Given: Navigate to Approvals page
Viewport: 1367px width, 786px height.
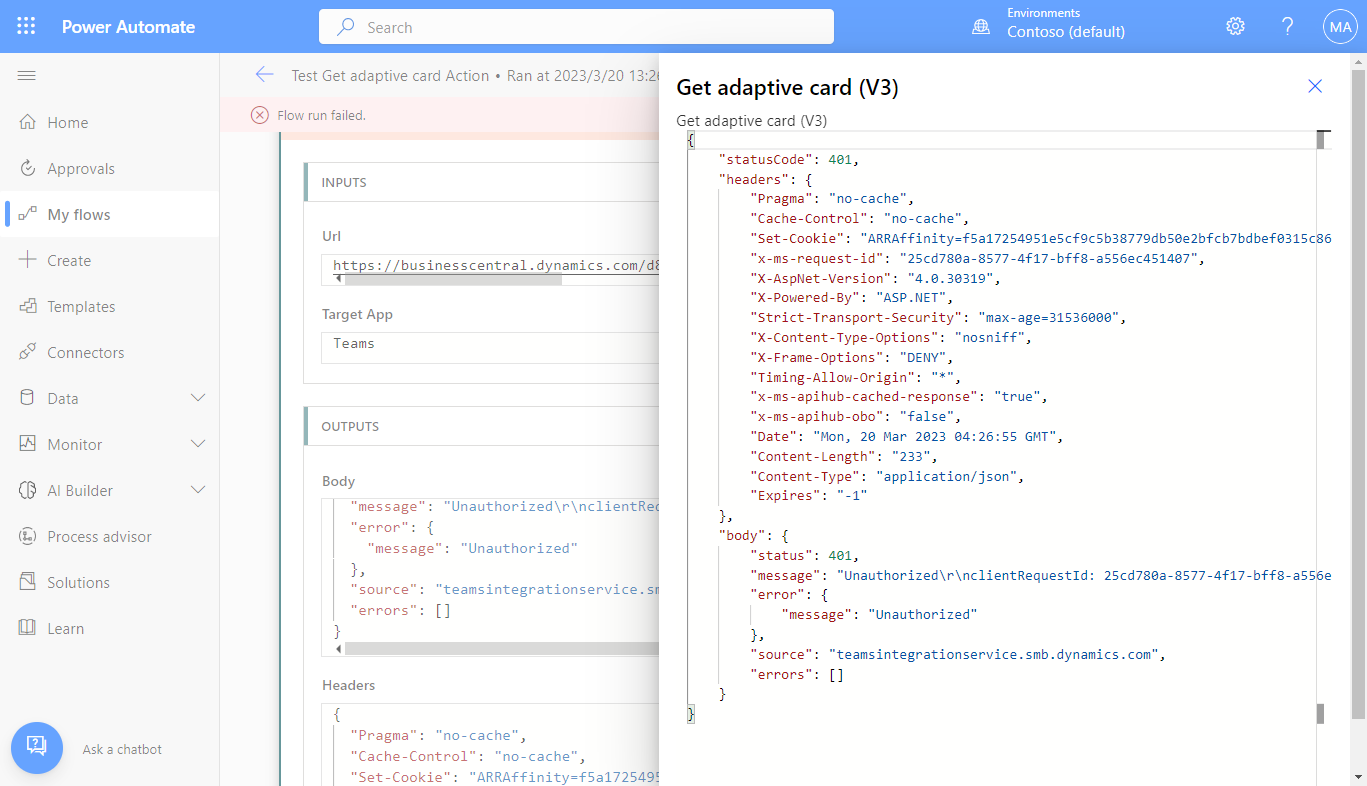Looking at the screenshot, I should click(81, 168).
